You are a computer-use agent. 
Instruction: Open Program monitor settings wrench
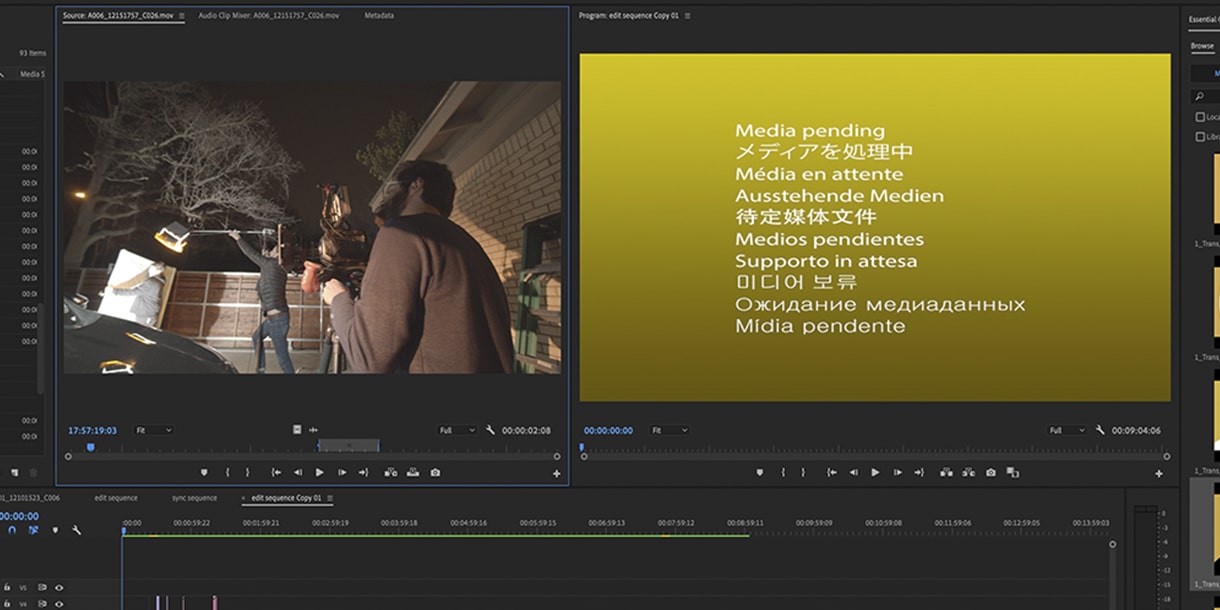click(1101, 430)
